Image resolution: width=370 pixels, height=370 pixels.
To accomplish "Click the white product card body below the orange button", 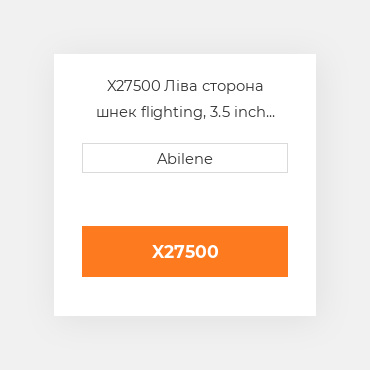I will pos(185,296).
